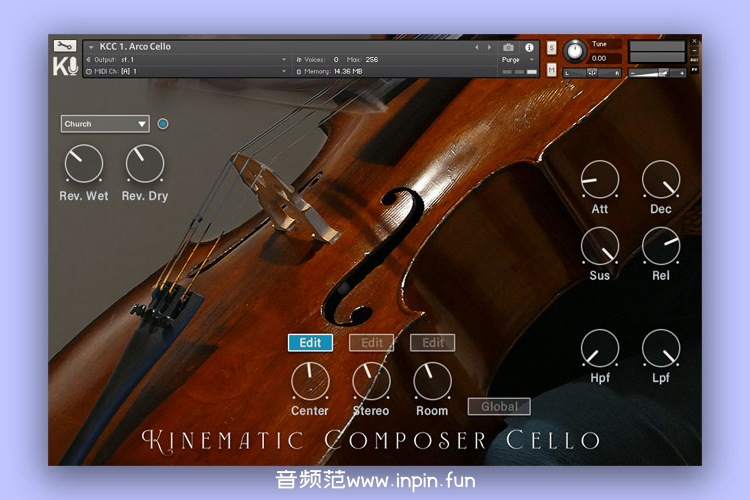Image resolution: width=750 pixels, height=500 pixels.
Task: Click the Sus envelope knob
Action: pyautogui.click(x=600, y=246)
